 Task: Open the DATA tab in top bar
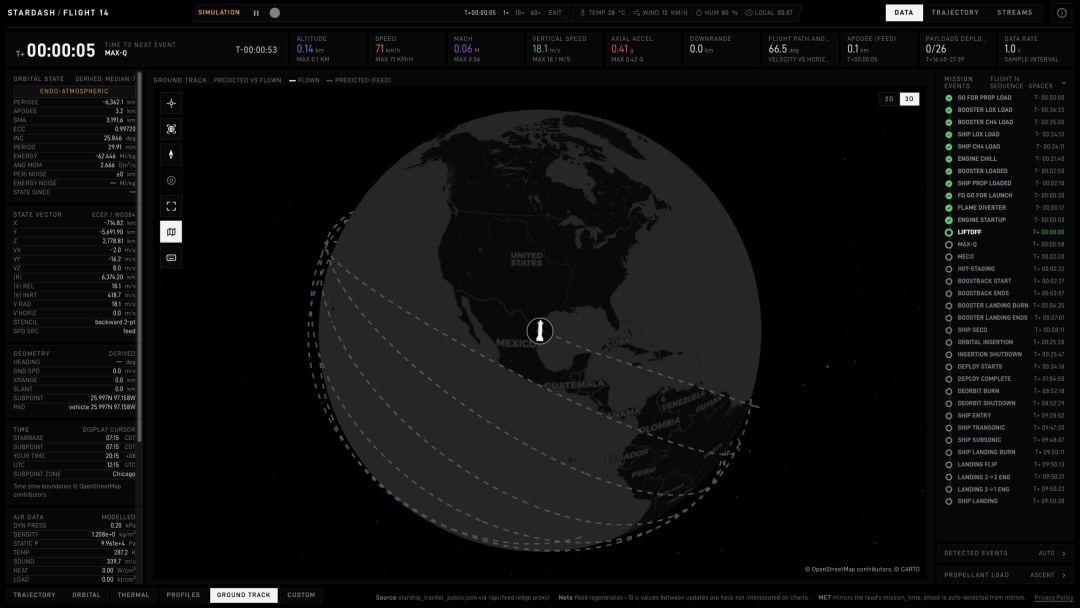pos(904,12)
